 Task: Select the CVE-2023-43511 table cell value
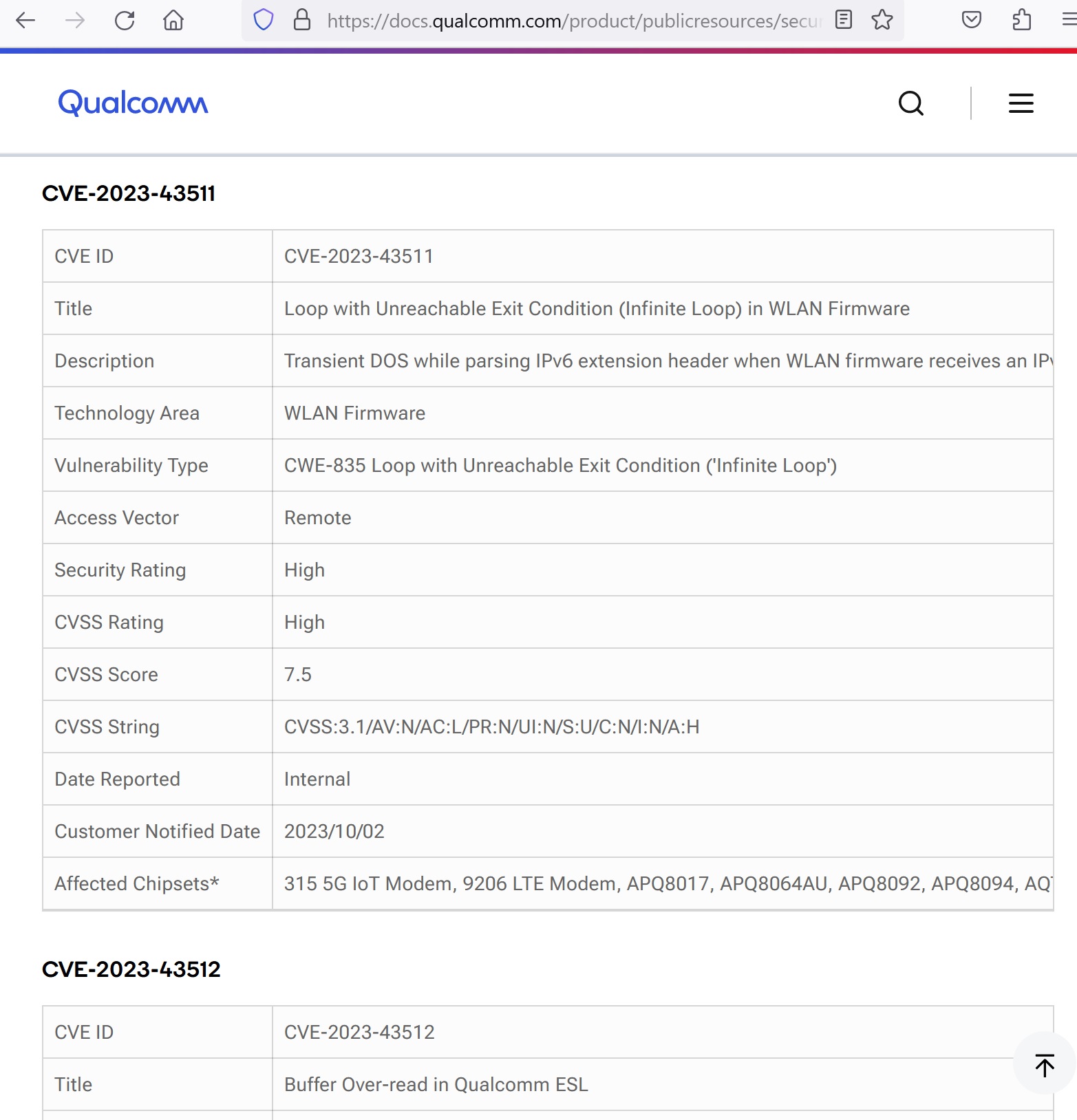[x=359, y=256]
